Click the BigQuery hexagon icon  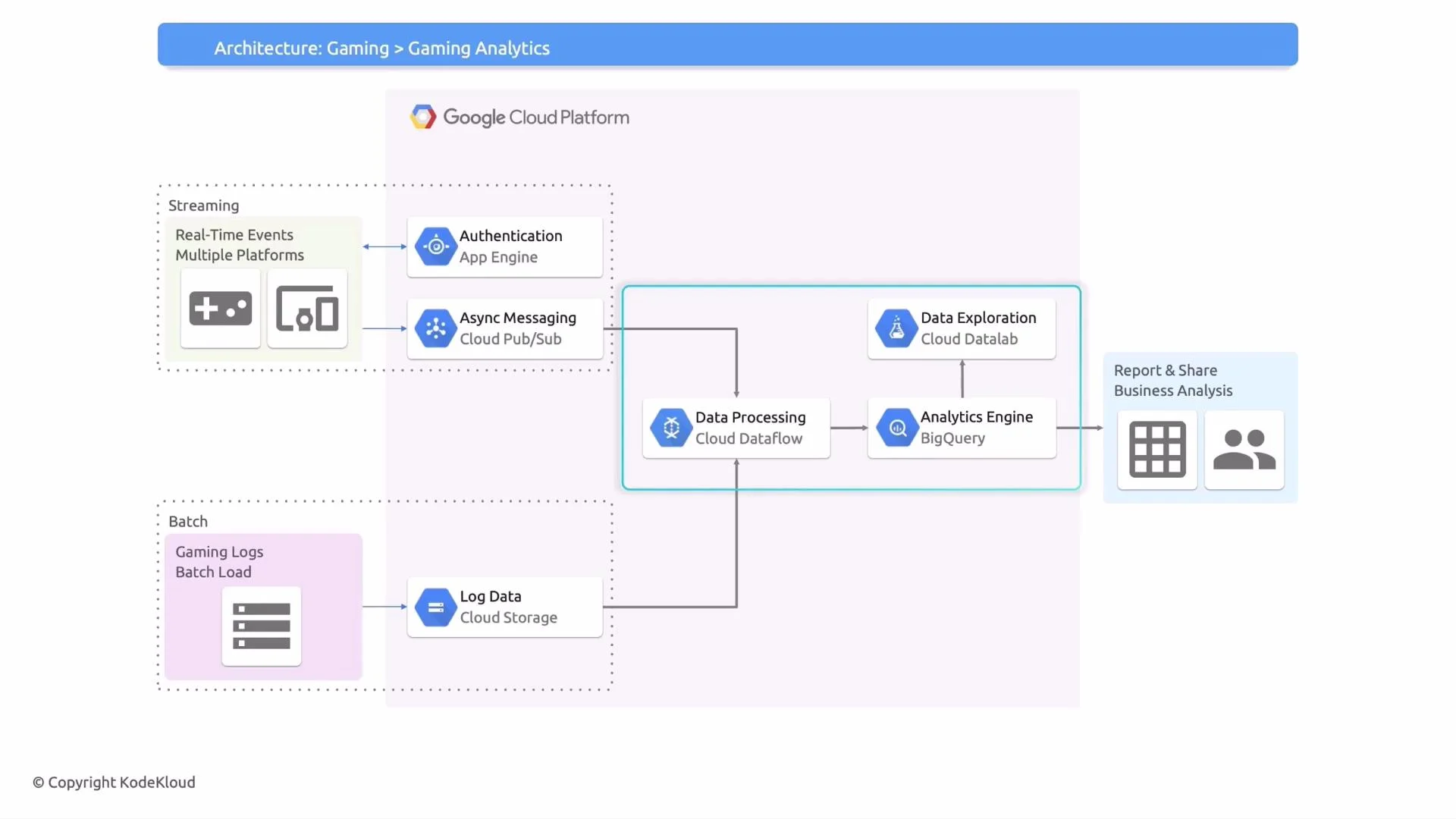click(897, 428)
